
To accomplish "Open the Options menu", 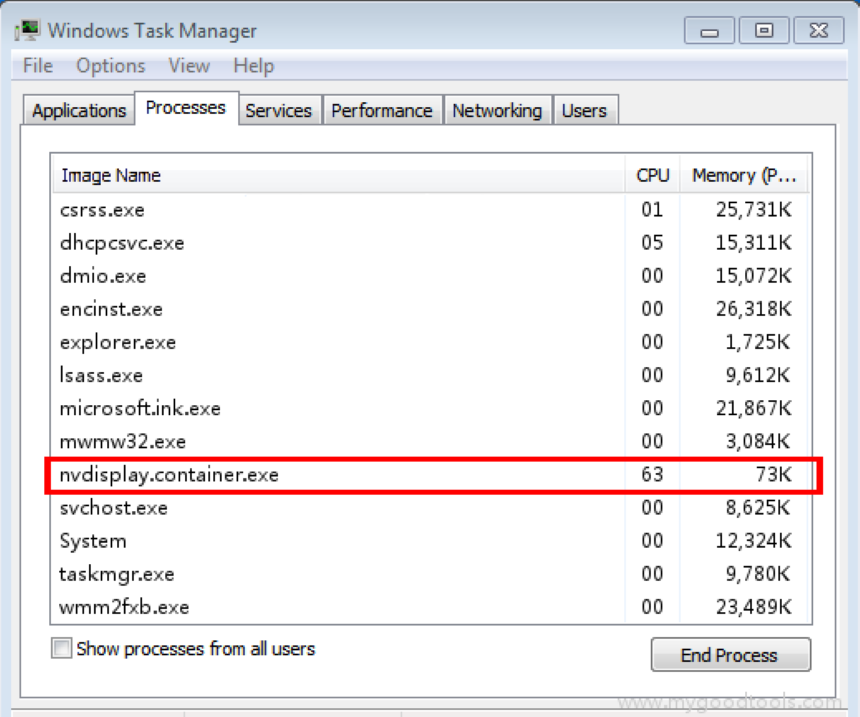I will tap(111, 66).
